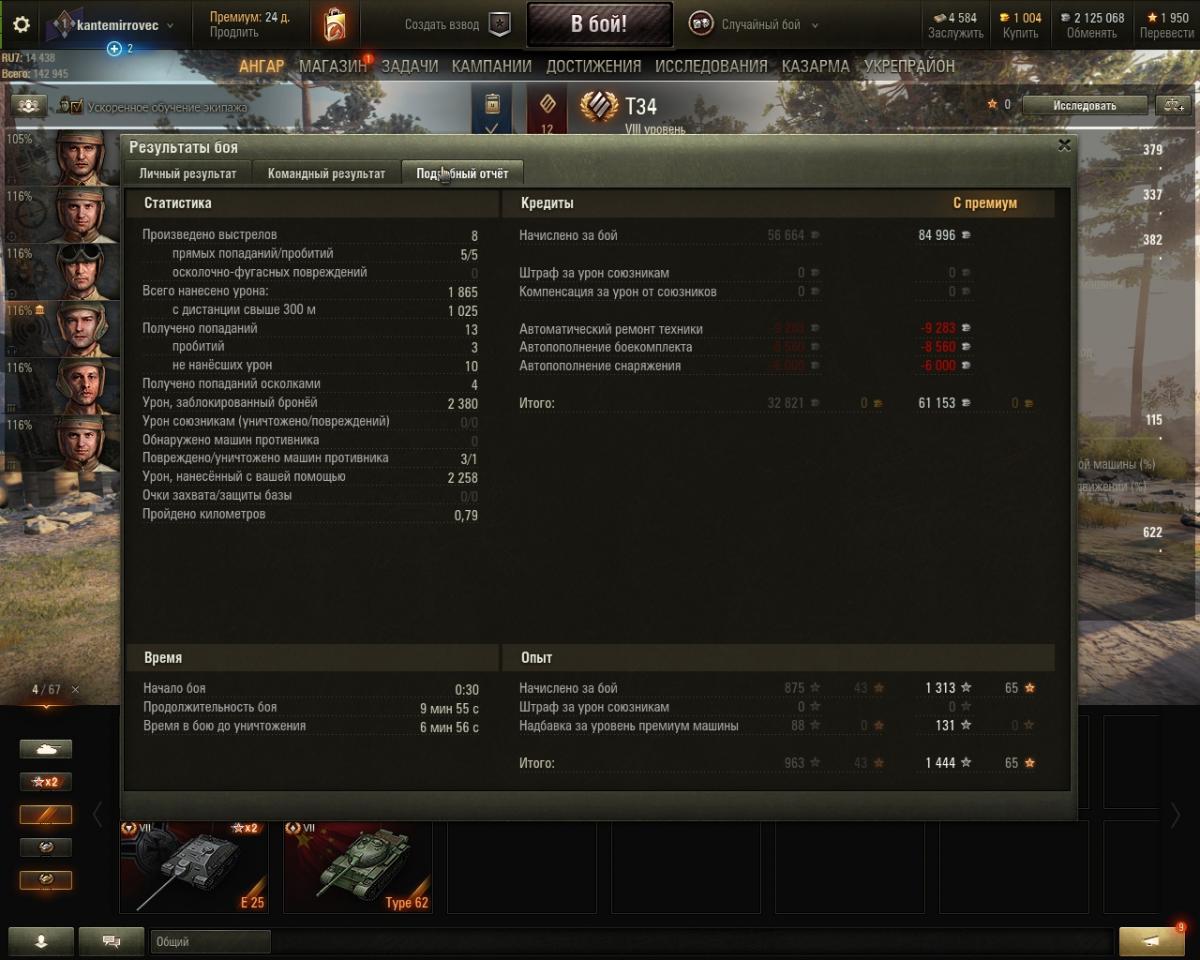Select the Type 62 tank in carousel
Screen dimensions: 1200x960
[x=357, y=867]
